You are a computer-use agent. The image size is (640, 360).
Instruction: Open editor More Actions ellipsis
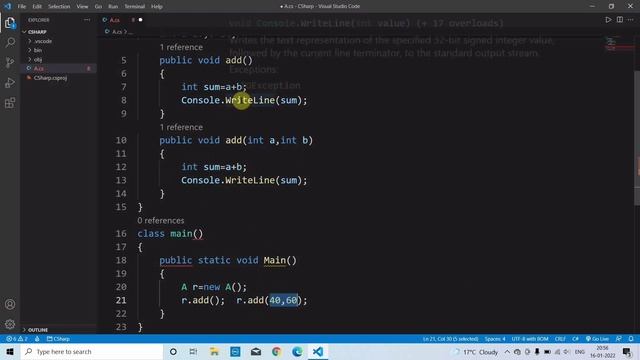631,20
